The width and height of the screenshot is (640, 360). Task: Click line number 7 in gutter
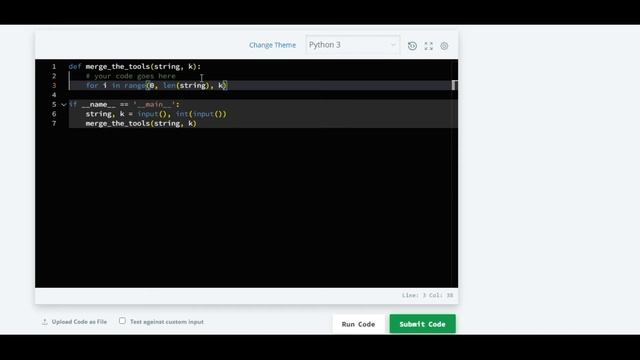click(54, 123)
